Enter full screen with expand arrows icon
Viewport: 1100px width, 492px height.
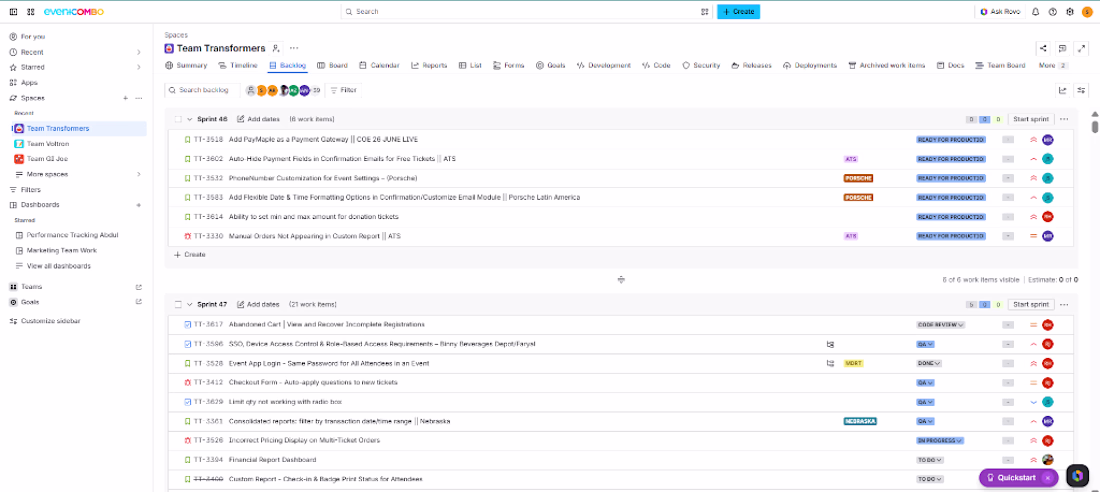point(1081,48)
